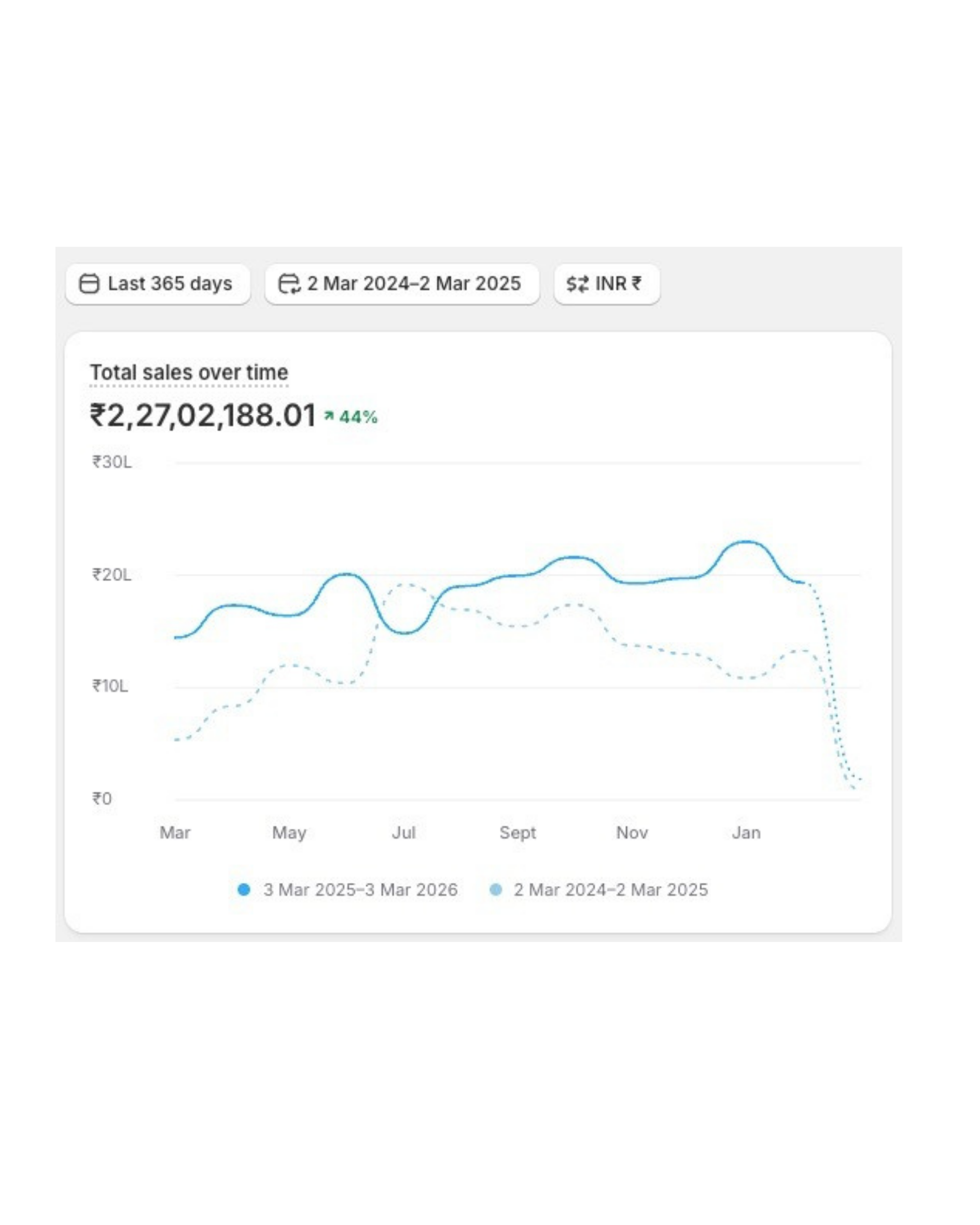Open the Last 365 days date range picker
Screen dimensions: 980x1225
[x=158, y=284]
